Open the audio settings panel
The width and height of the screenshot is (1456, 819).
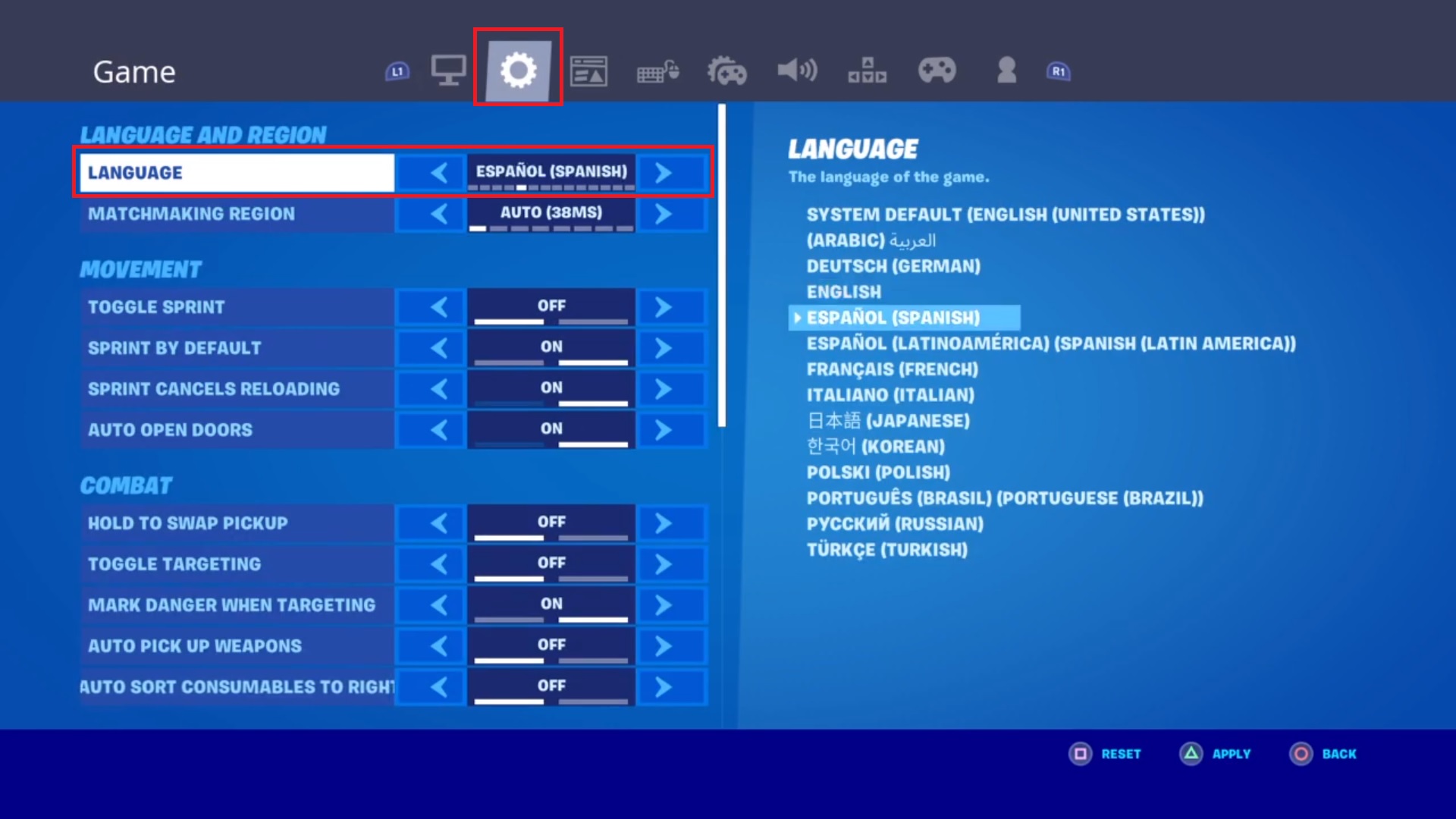(796, 71)
